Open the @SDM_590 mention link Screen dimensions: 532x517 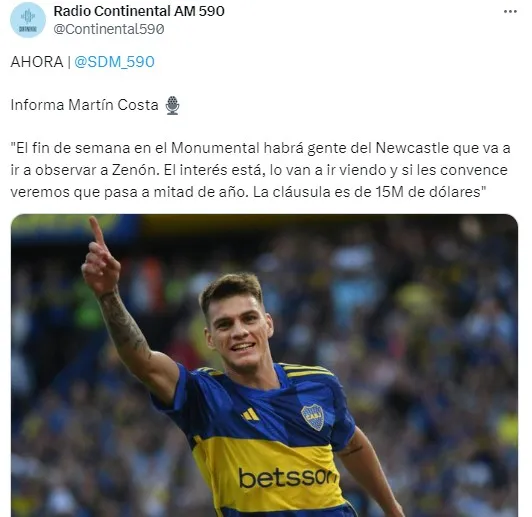pos(114,62)
